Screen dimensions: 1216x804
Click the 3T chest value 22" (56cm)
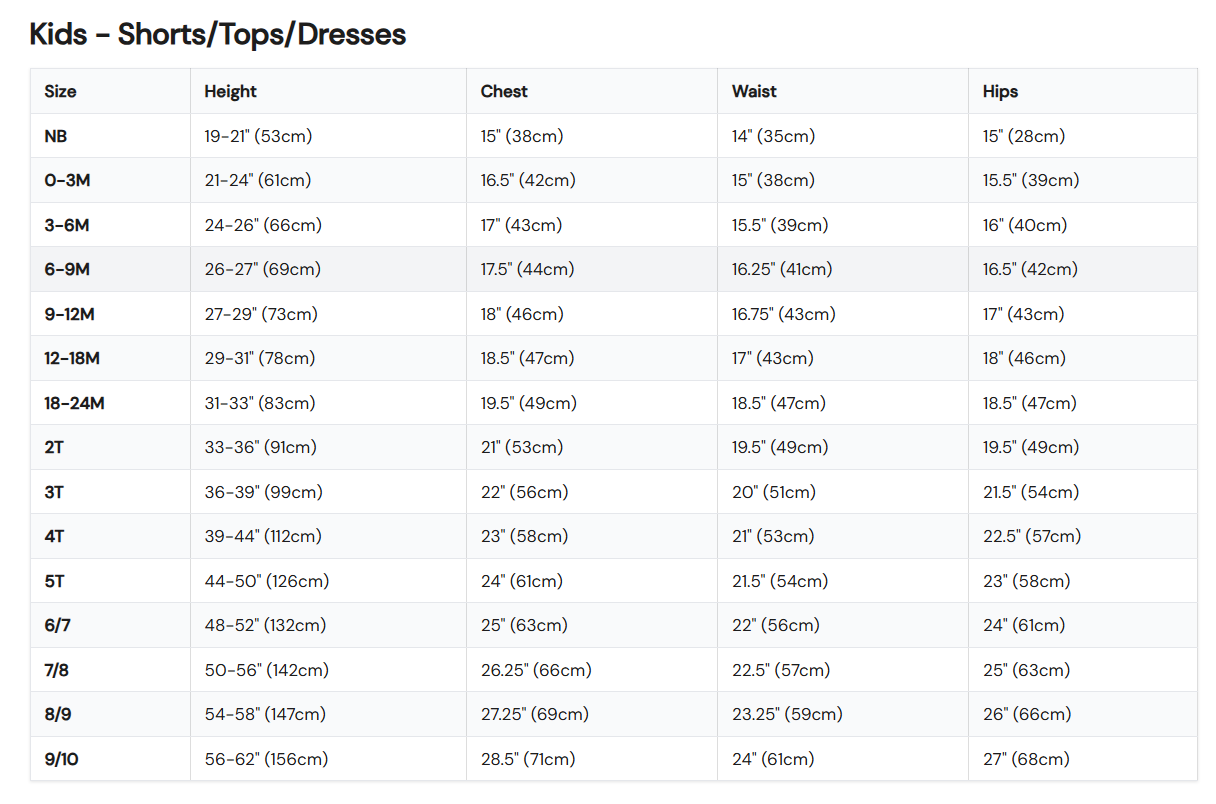click(x=524, y=492)
